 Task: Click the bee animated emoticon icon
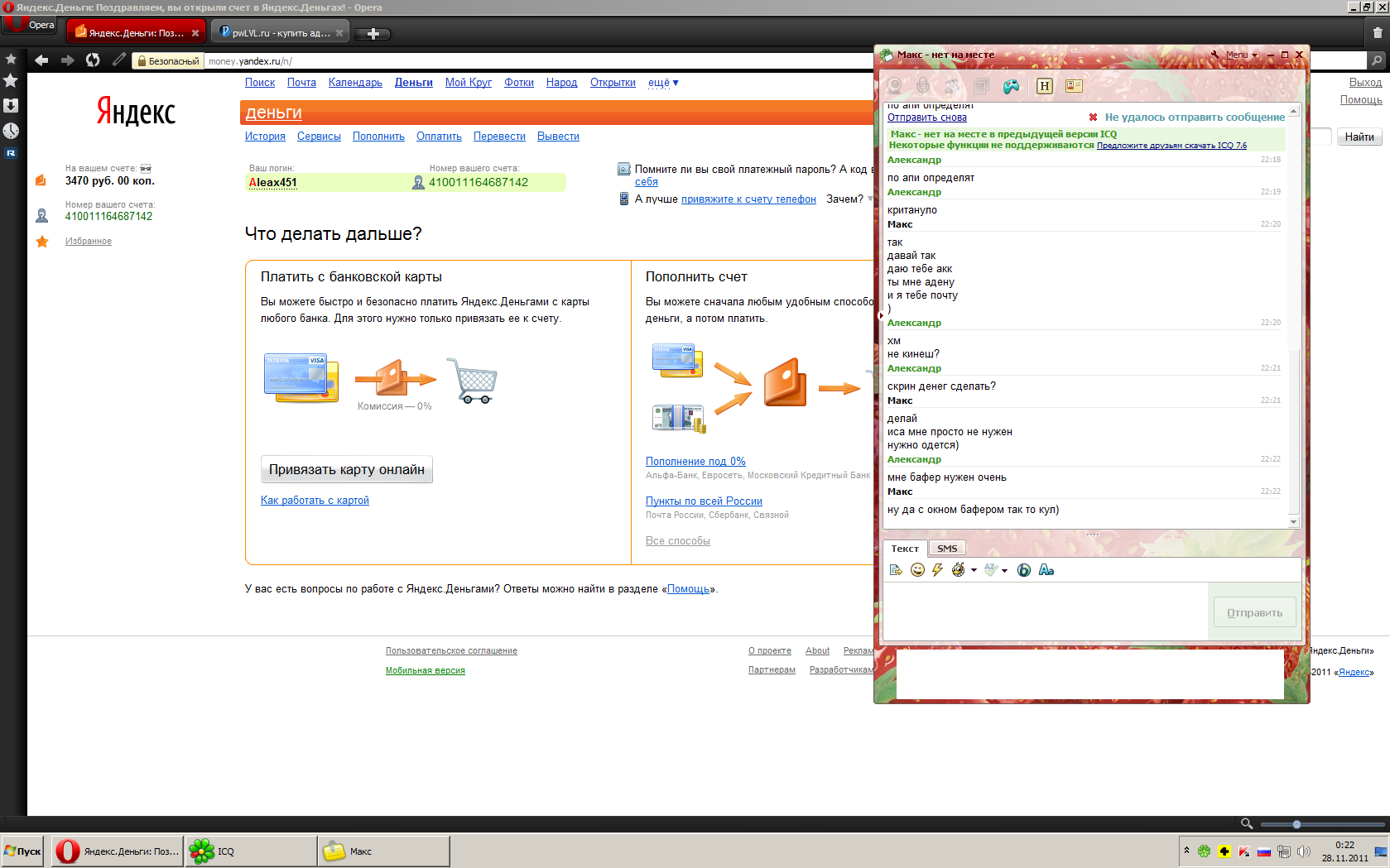coord(959,570)
